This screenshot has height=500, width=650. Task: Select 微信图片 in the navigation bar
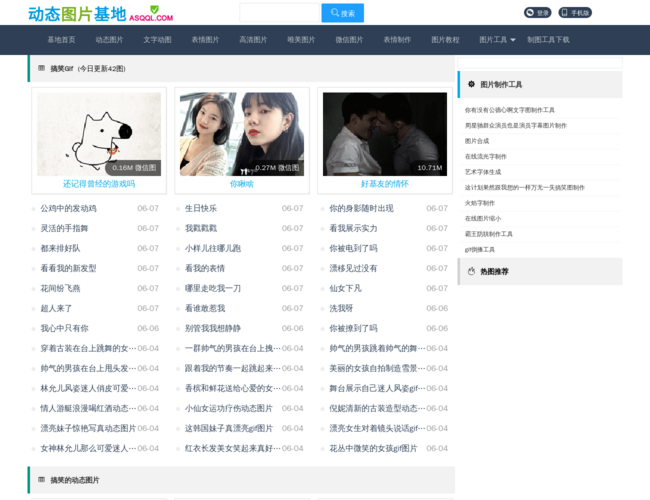coord(349,40)
